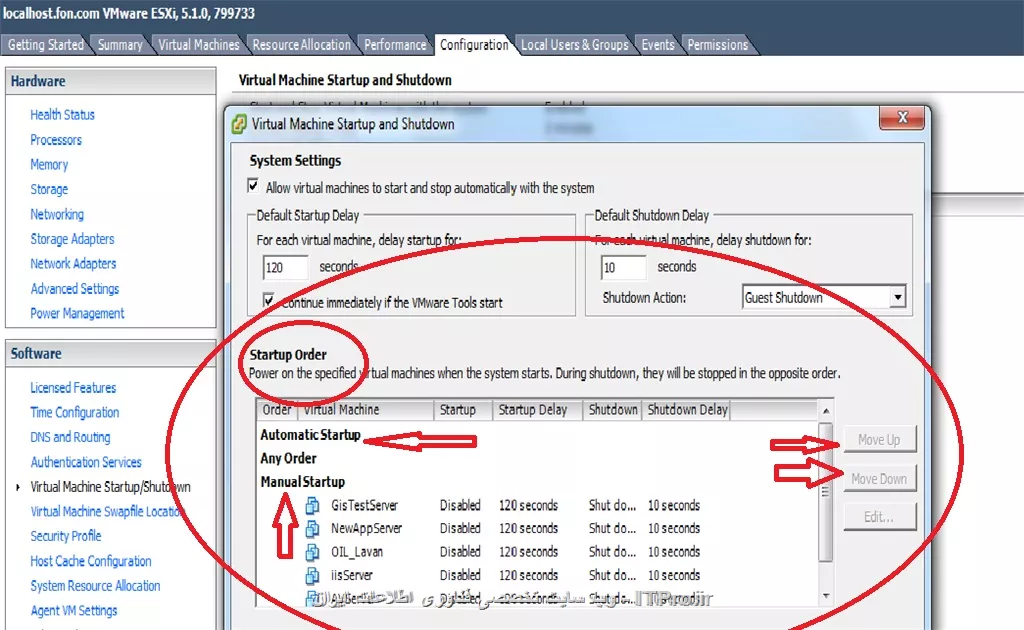This screenshot has height=630, width=1024.
Task: Click the dialog title bar vSphere icon
Action: 239,124
